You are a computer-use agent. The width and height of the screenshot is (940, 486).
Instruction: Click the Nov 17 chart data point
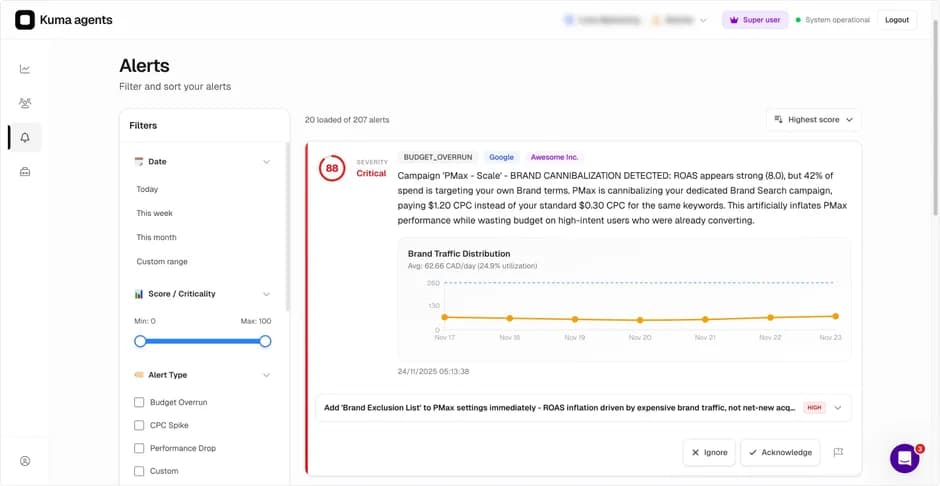[x=444, y=317]
